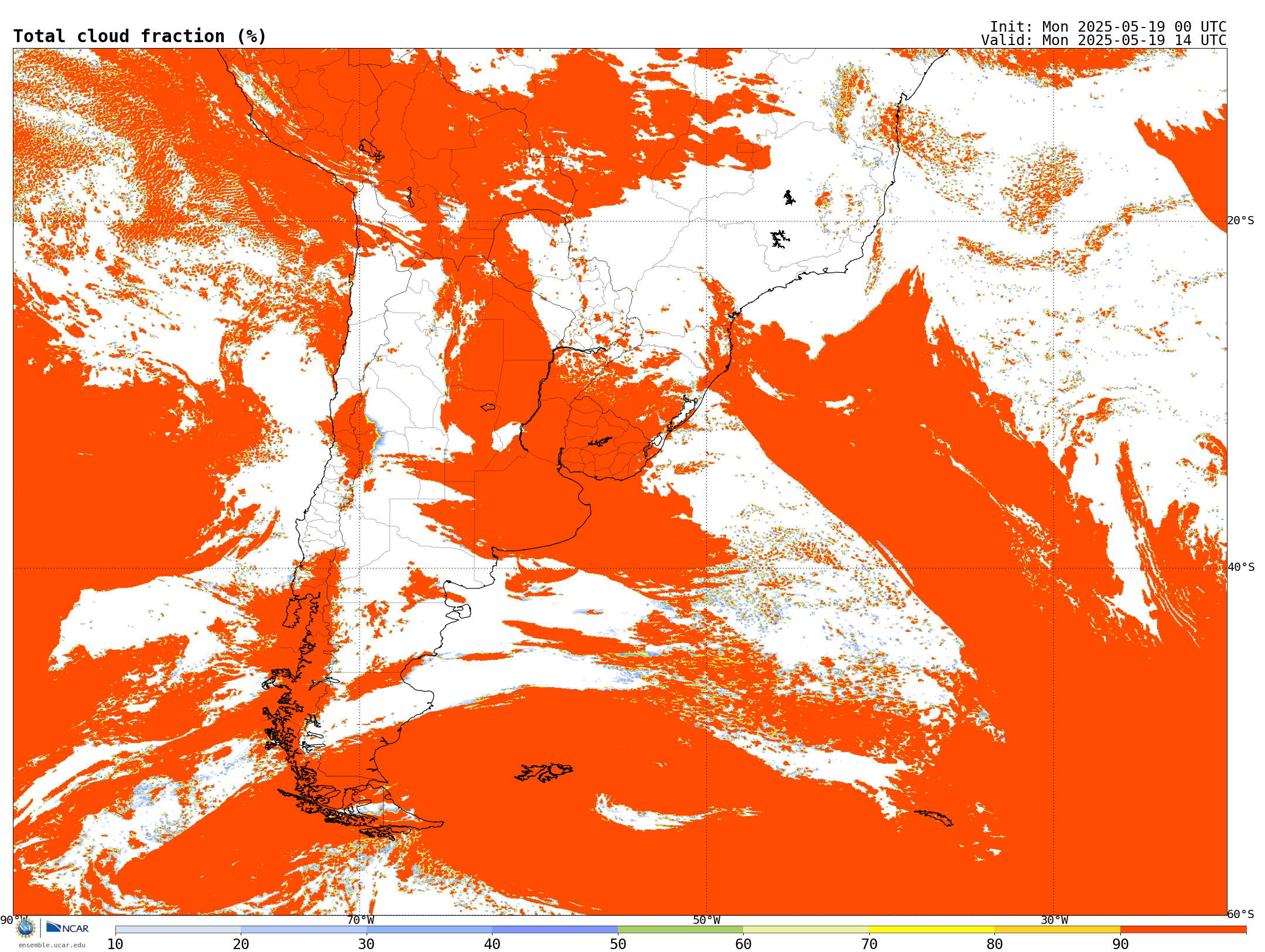Image resolution: width=1265 pixels, height=952 pixels.
Task: Click the South Georgia island outline
Action: (934, 817)
